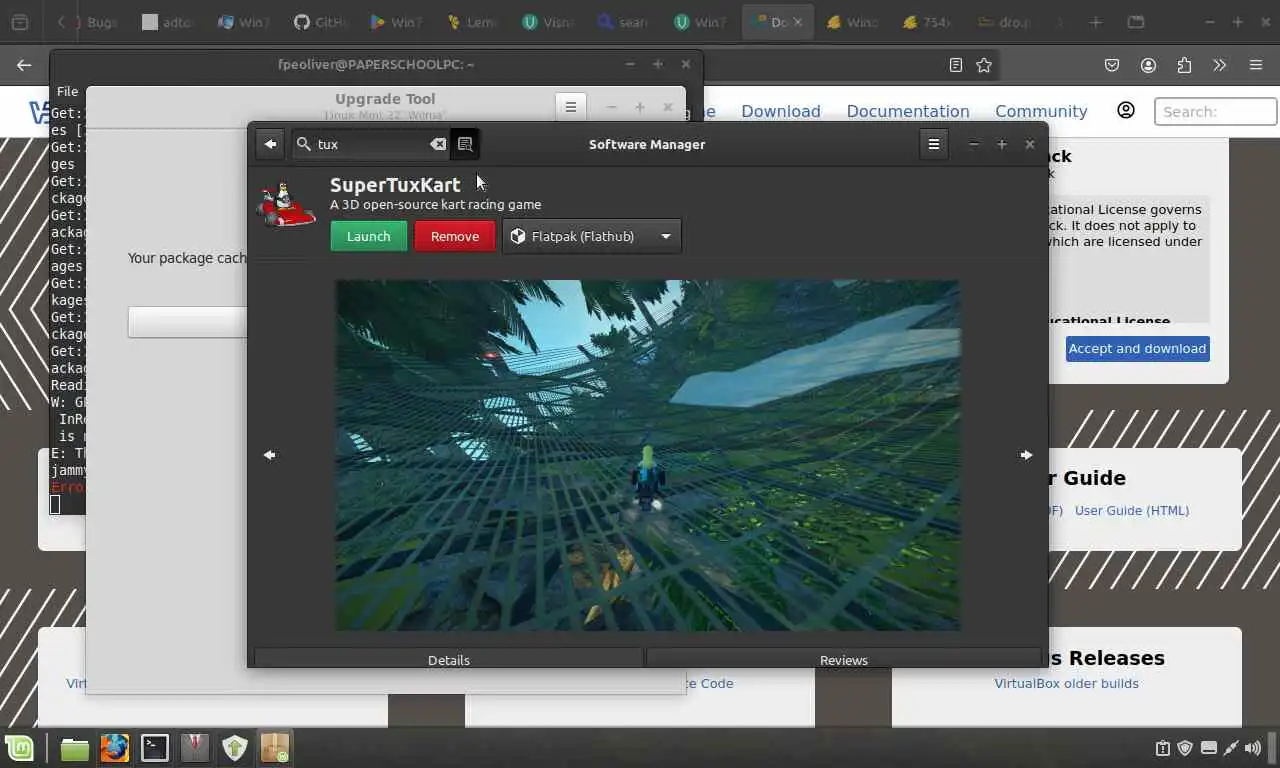The height and width of the screenshot is (768, 1280).
Task: Open the Download page in VirtualBox site
Action: point(781,111)
